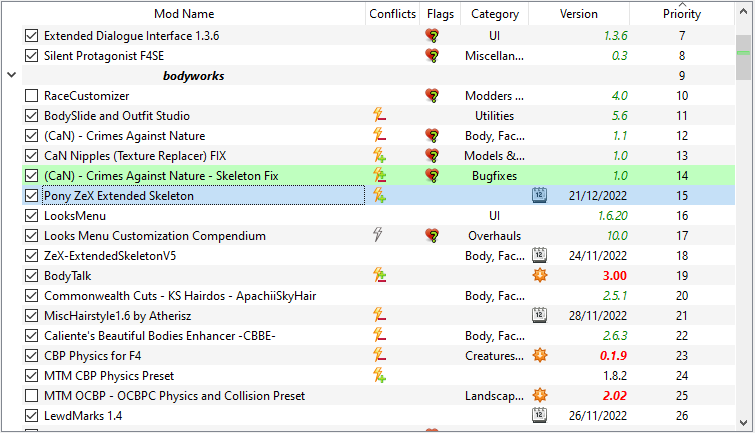Click the conflict lightning icon for BodySlide and Outfit Studio
This screenshot has height=433, width=755.
pyautogui.click(x=379, y=116)
